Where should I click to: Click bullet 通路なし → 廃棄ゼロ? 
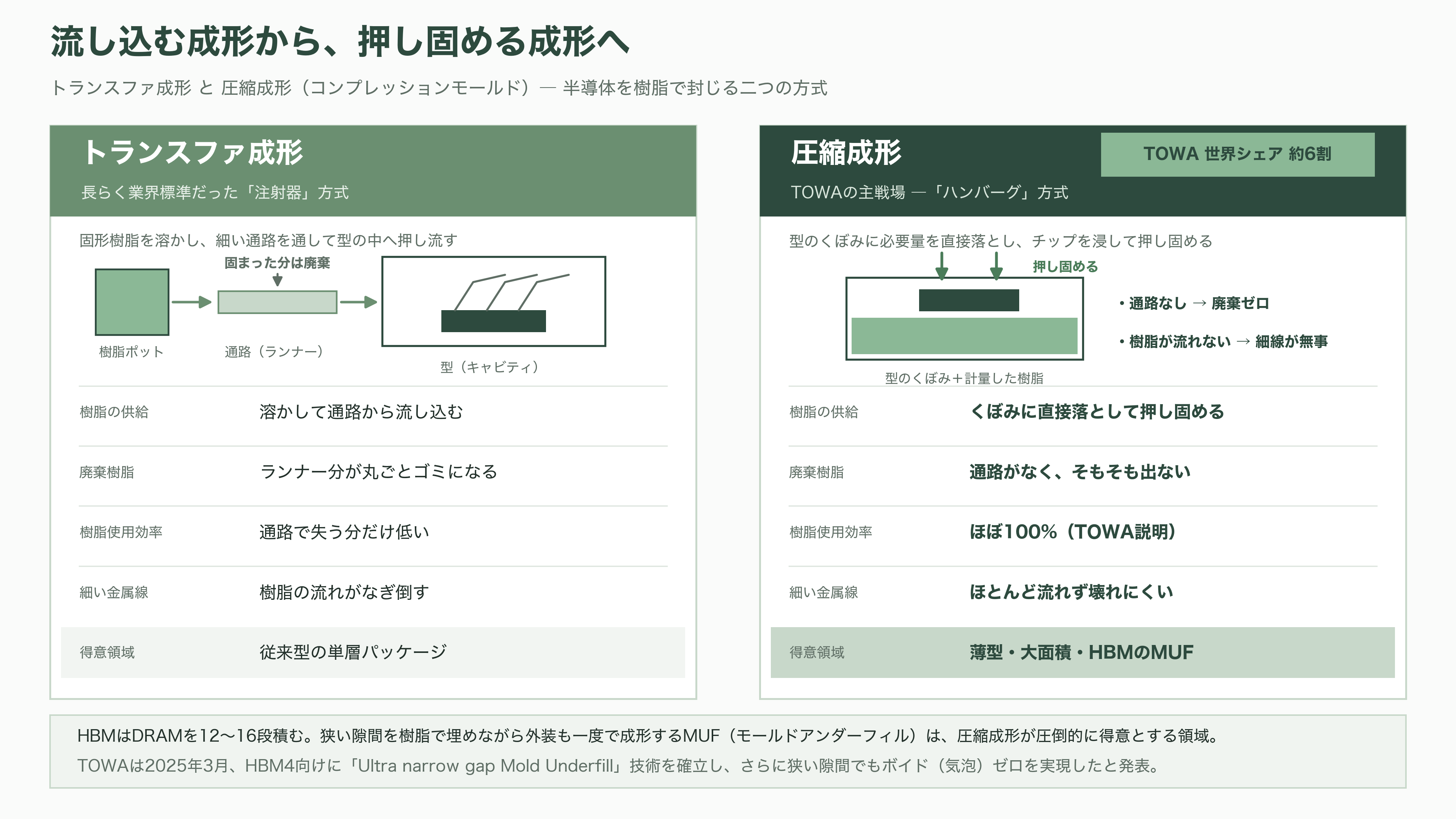[1194, 303]
